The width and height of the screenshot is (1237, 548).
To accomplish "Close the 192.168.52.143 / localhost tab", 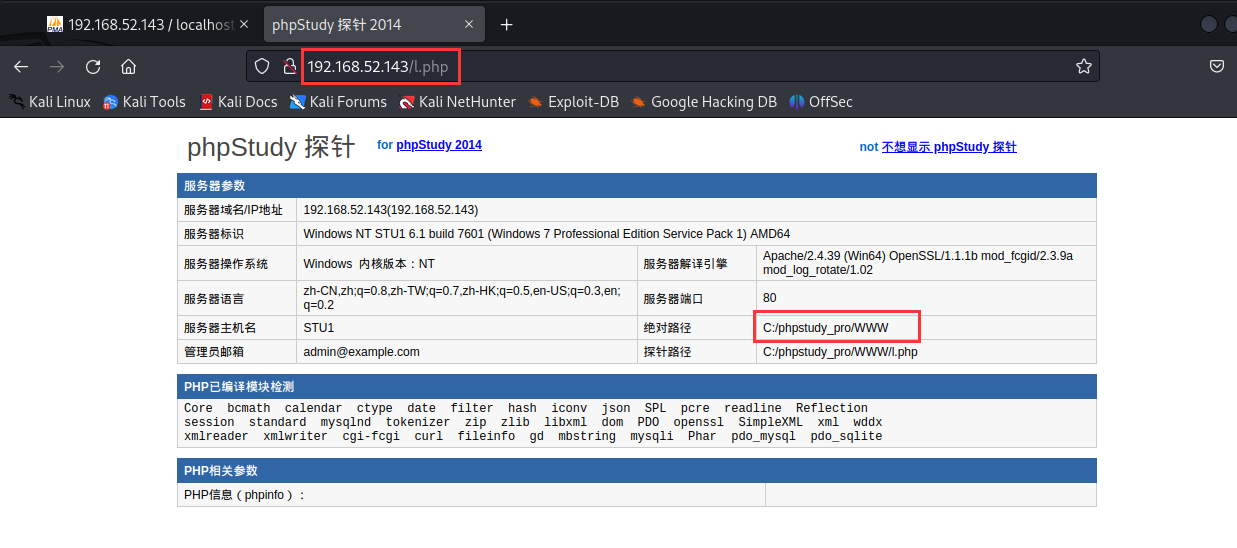I will click(244, 24).
